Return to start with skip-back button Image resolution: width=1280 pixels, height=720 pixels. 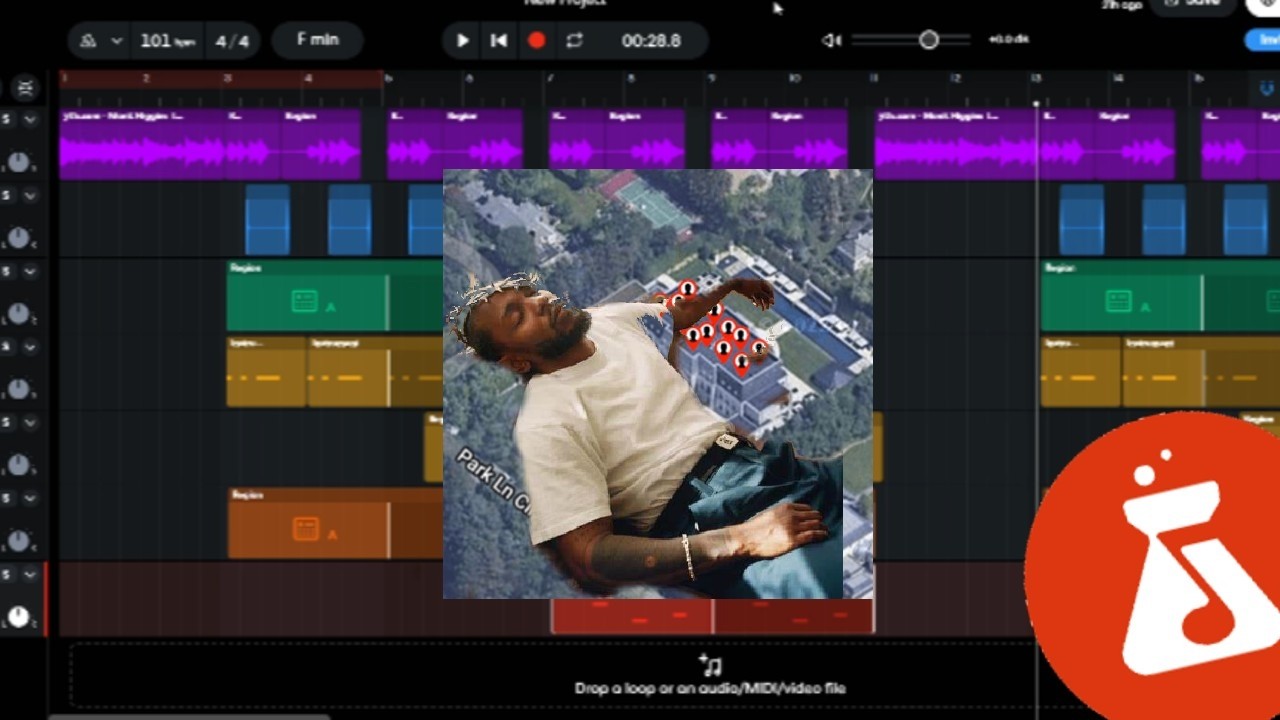(499, 41)
